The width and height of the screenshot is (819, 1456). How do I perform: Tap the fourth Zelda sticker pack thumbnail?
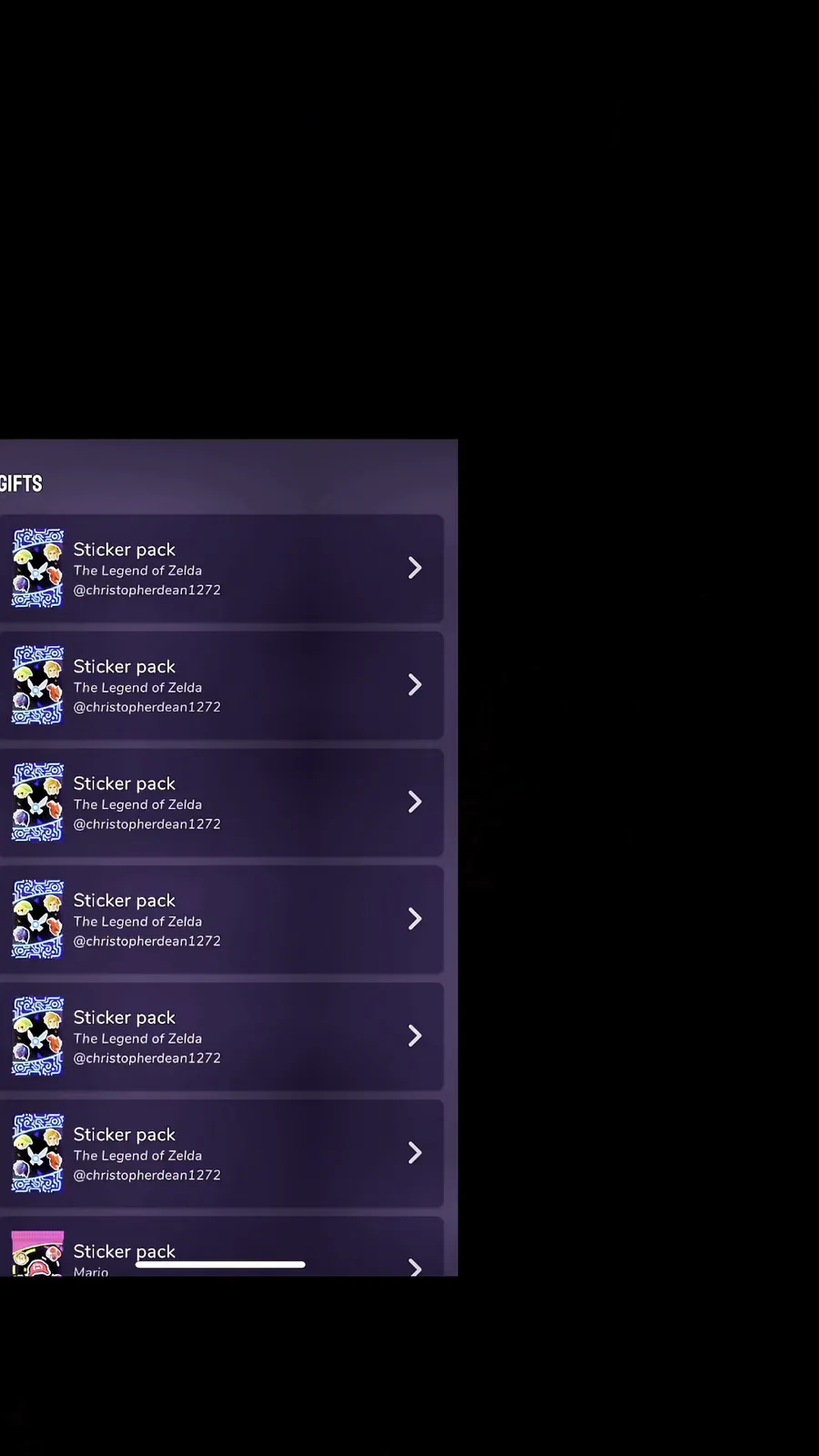tap(37, 919)
